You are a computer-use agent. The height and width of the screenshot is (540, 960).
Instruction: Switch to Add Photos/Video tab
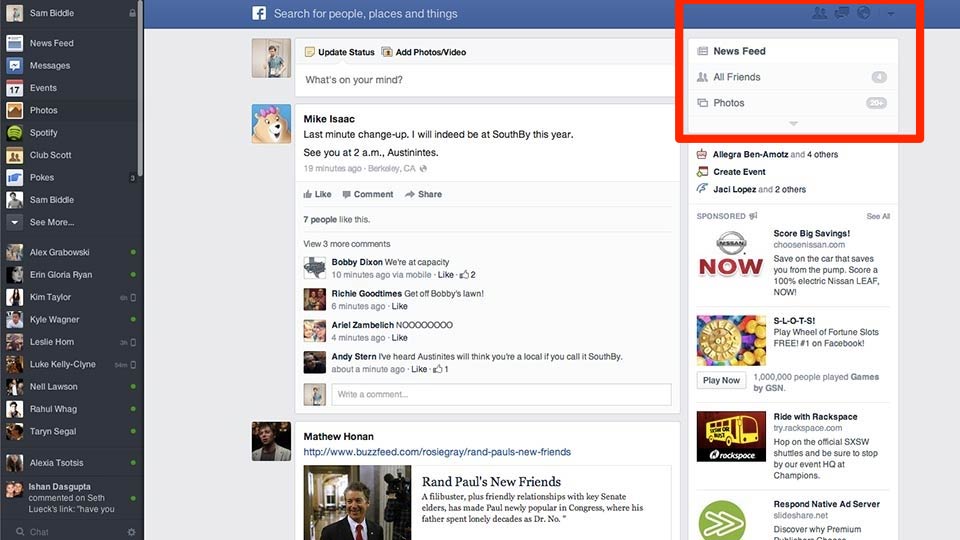pos(430,52)
